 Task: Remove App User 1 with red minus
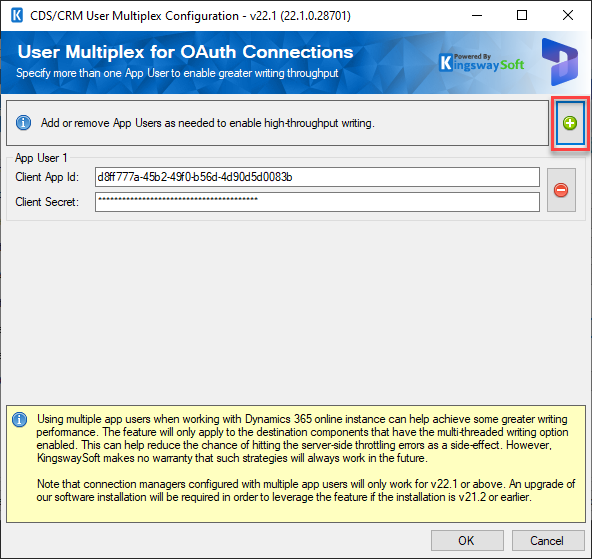coord(561,190)
